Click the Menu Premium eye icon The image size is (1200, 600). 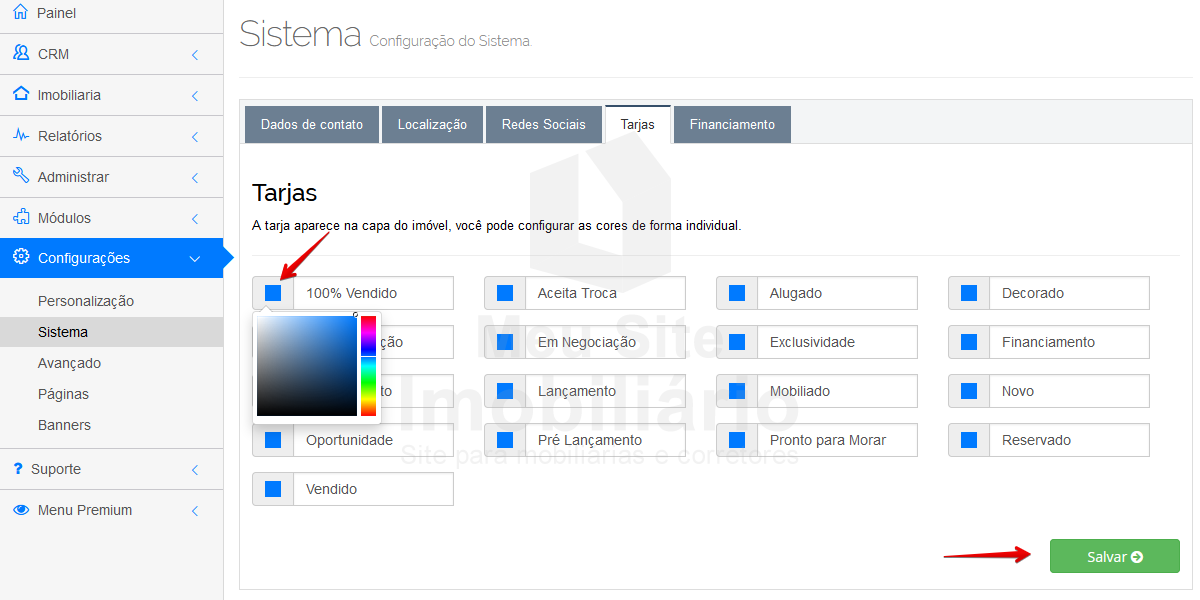(21, 510)
